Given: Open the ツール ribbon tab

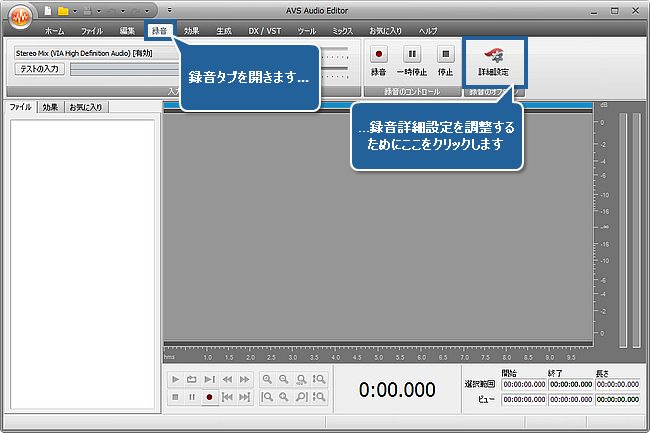Looking at the screenshot, I should [x=307, y=31].
